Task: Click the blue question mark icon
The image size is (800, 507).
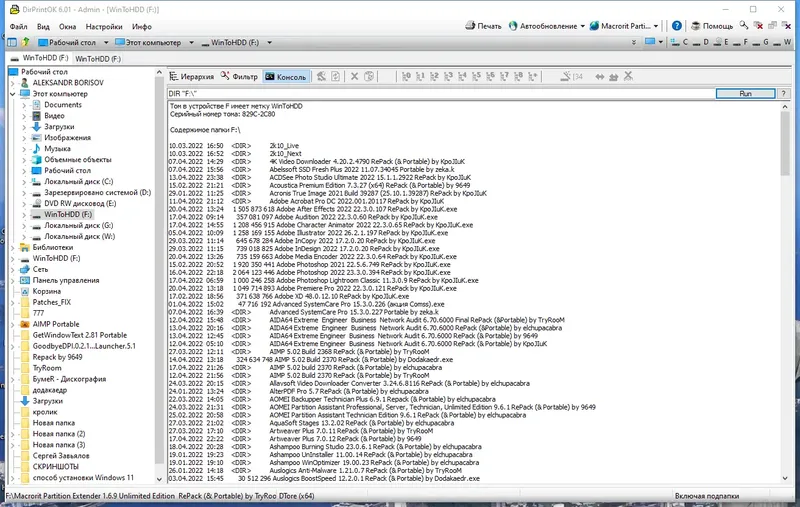Action: click(677, 26)
